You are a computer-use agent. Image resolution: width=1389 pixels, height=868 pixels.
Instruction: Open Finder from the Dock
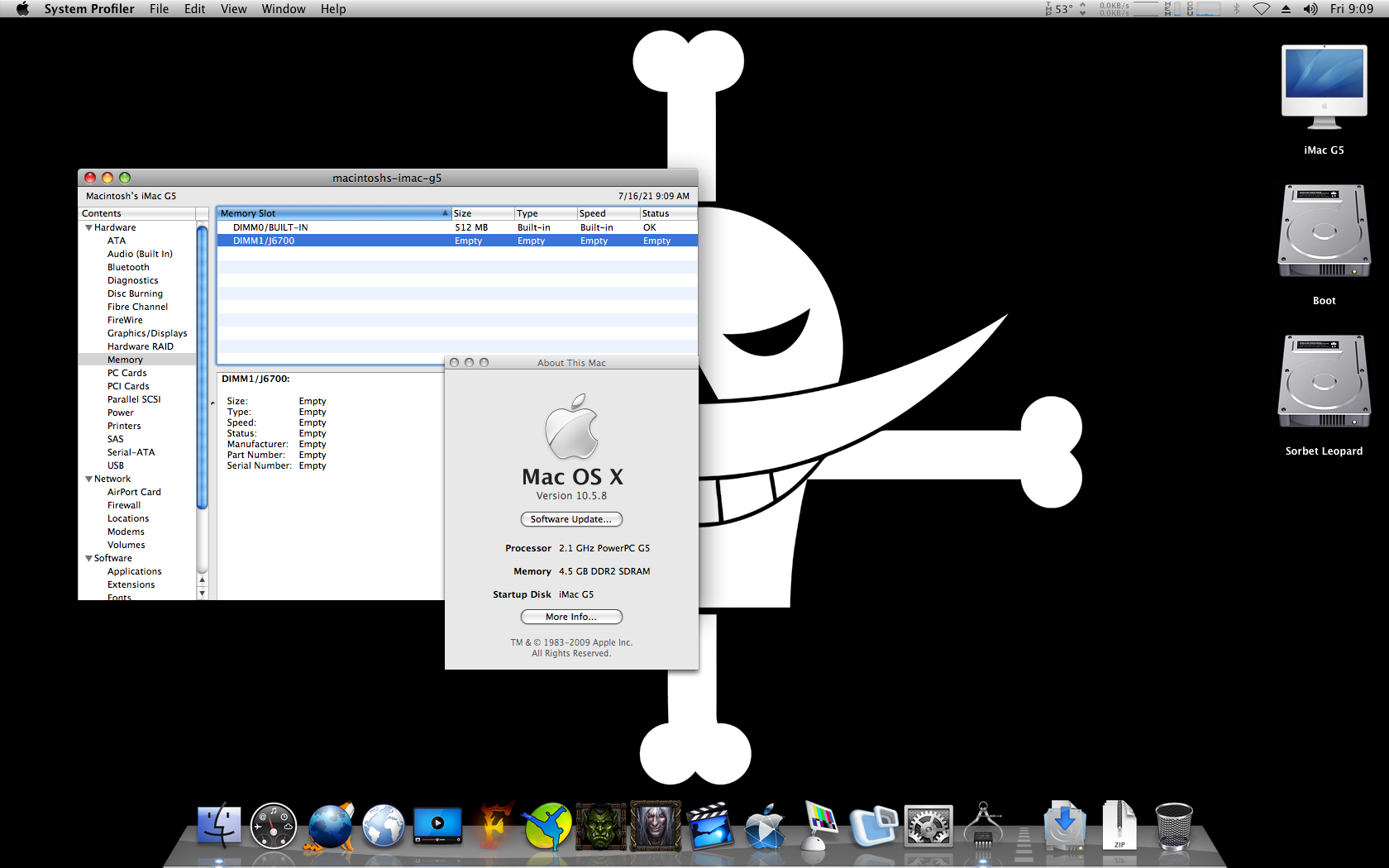click(x=219, y=826)
